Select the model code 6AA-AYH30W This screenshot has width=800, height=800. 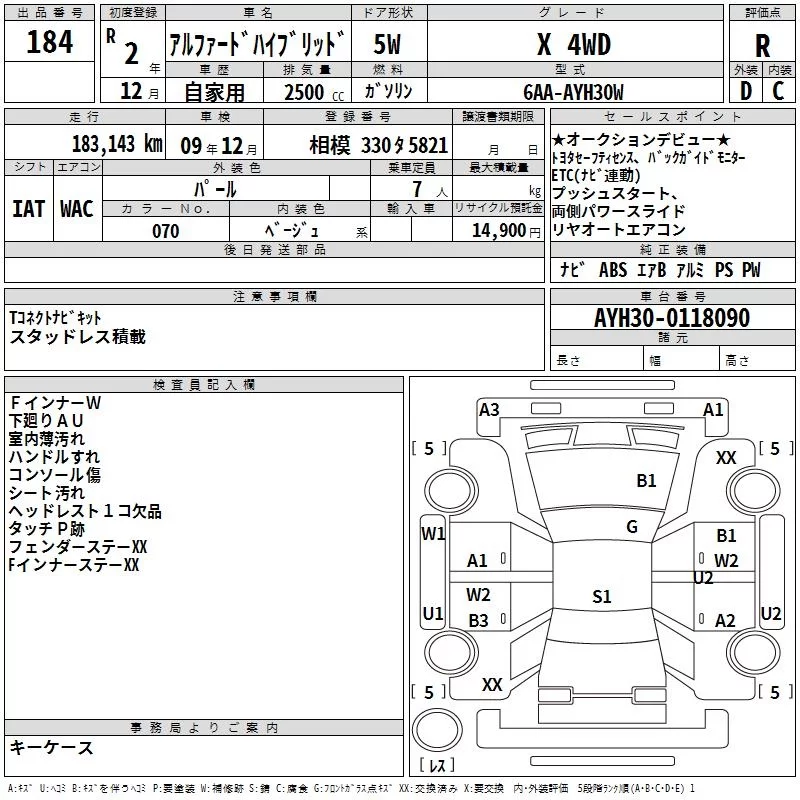click(573, 92)
